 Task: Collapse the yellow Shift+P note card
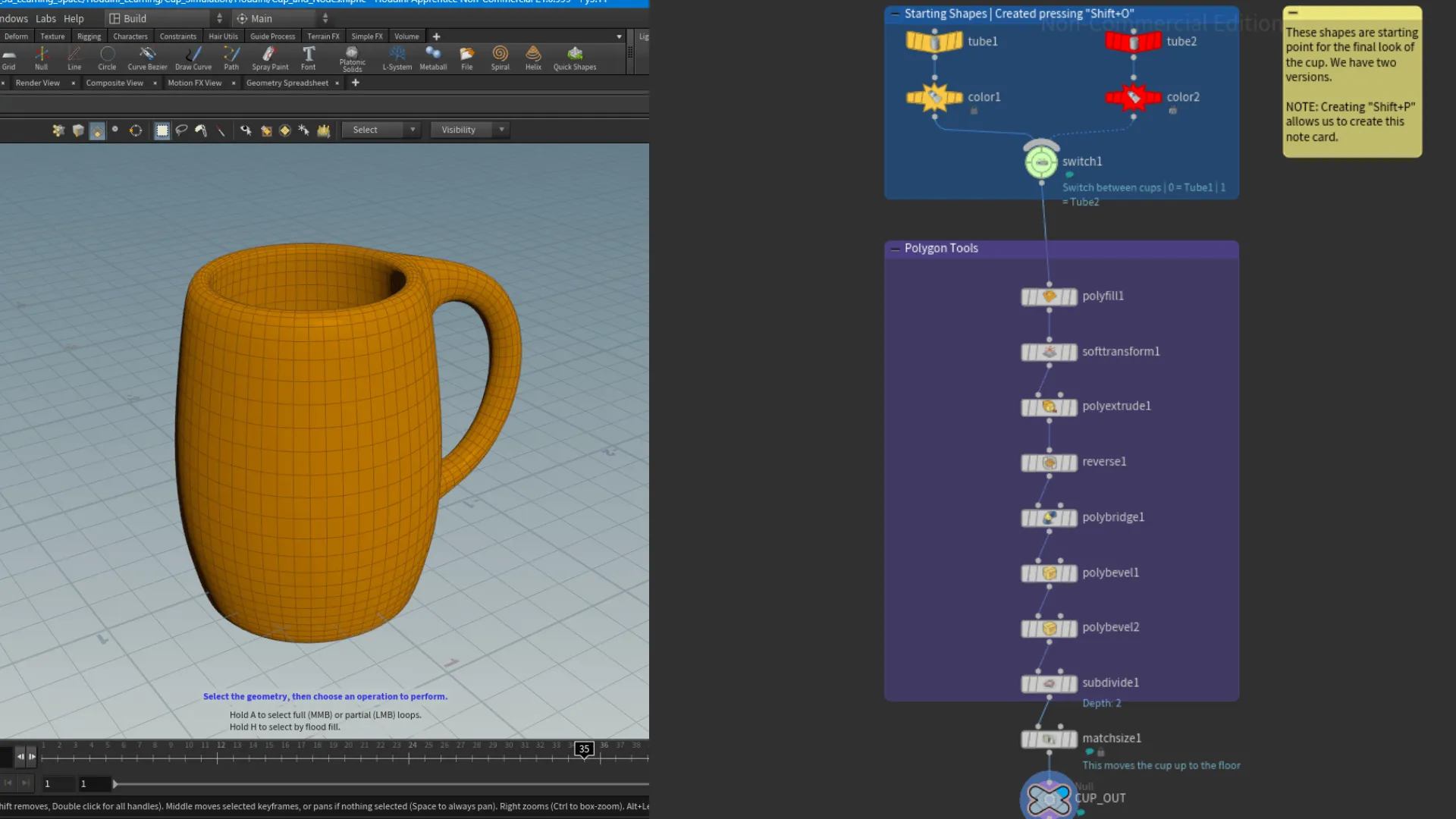point(1293,13)
